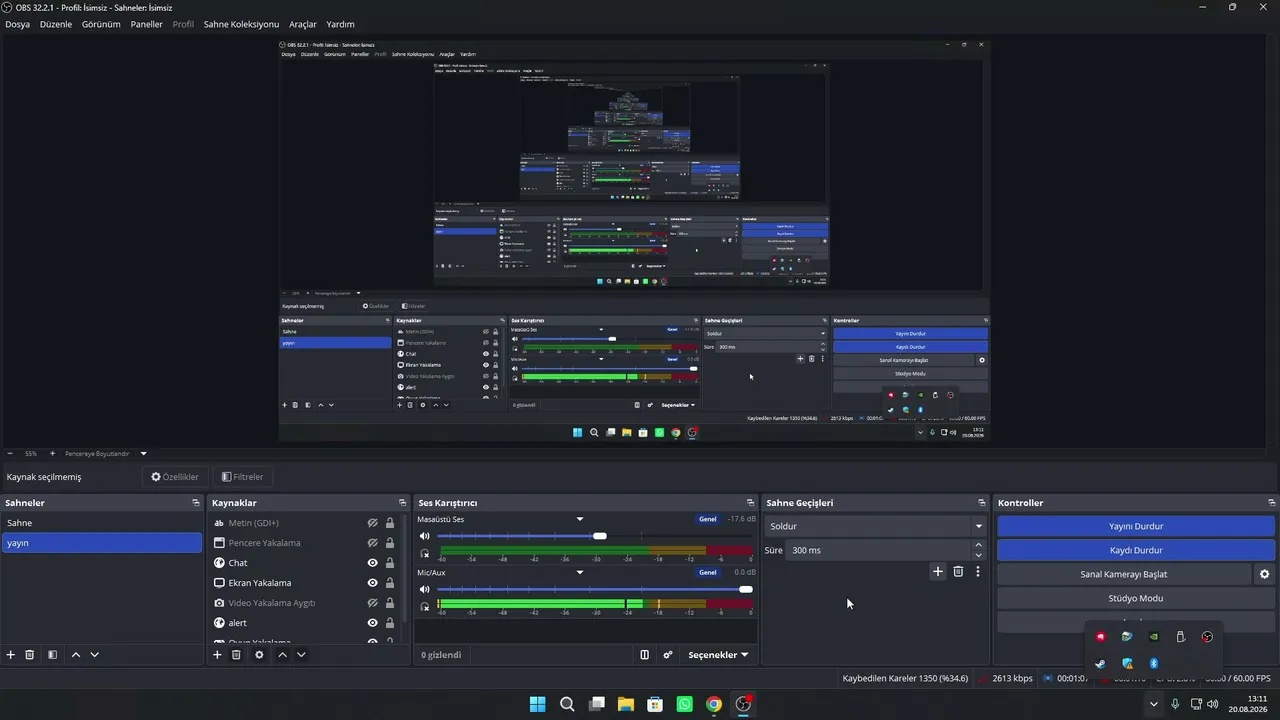Start virtual camera Sanal Kamerayı Başlat
The height and width of the screenshot is (720, 1280).
point(1124,574)
